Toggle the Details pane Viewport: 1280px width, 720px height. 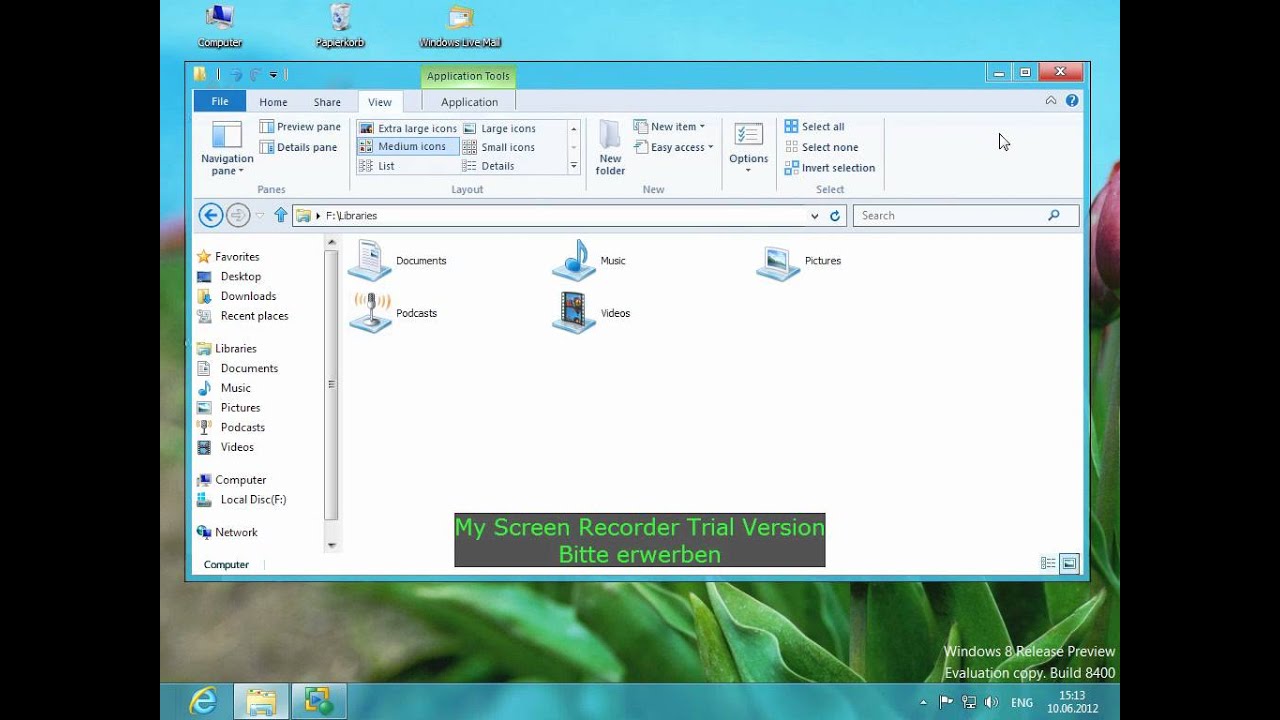click(x=298, y=147)
